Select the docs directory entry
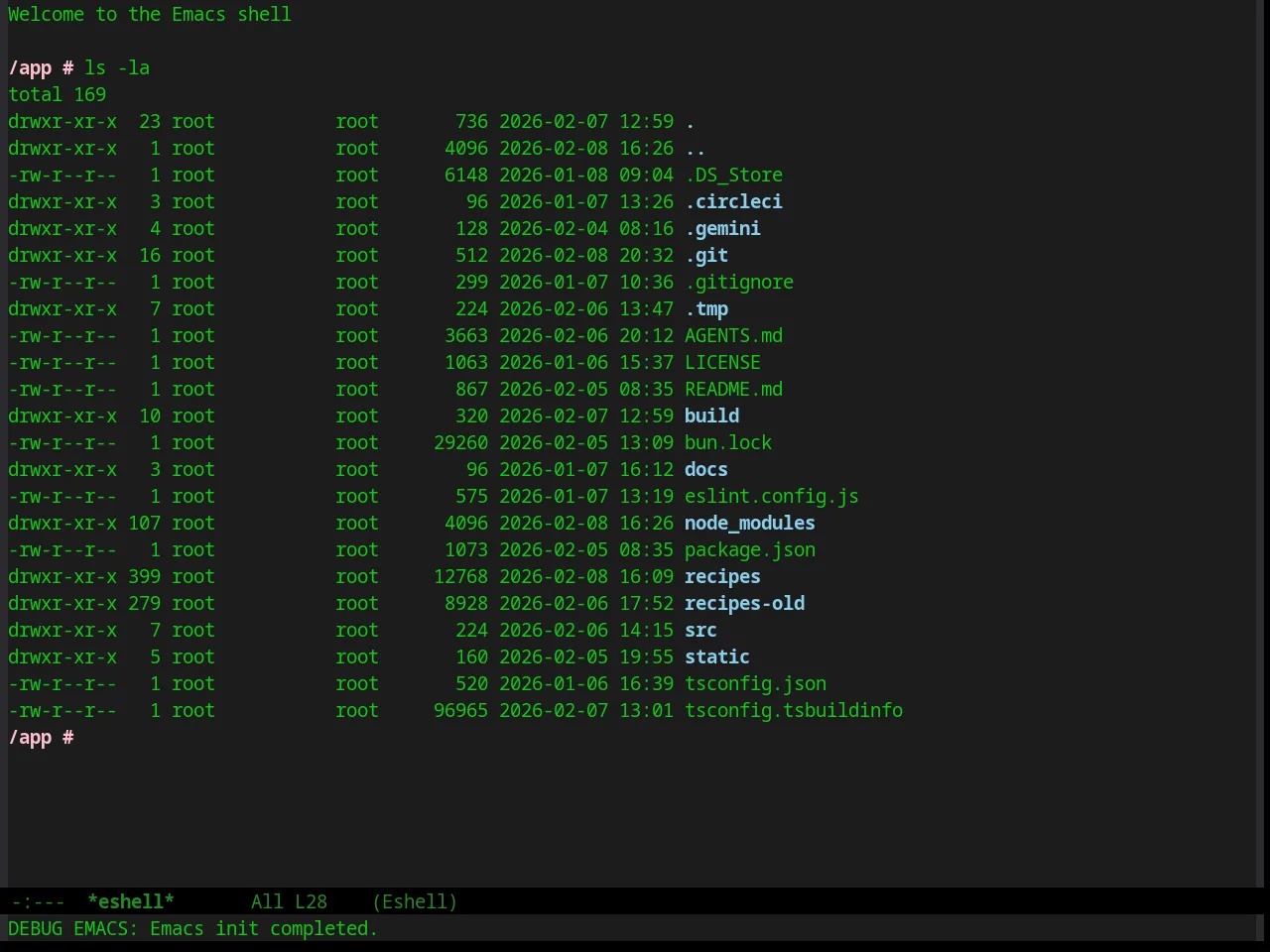The image size is (1270, 952). point(706,470)
